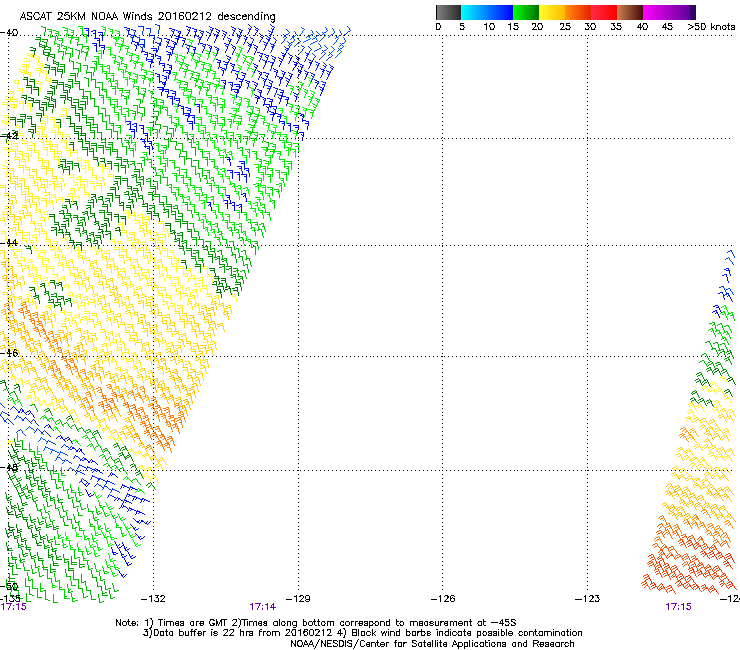Select the brown 35-40 knots legend segment
Viewport: 740px width, 650px height.
click(x=630, y=12)
